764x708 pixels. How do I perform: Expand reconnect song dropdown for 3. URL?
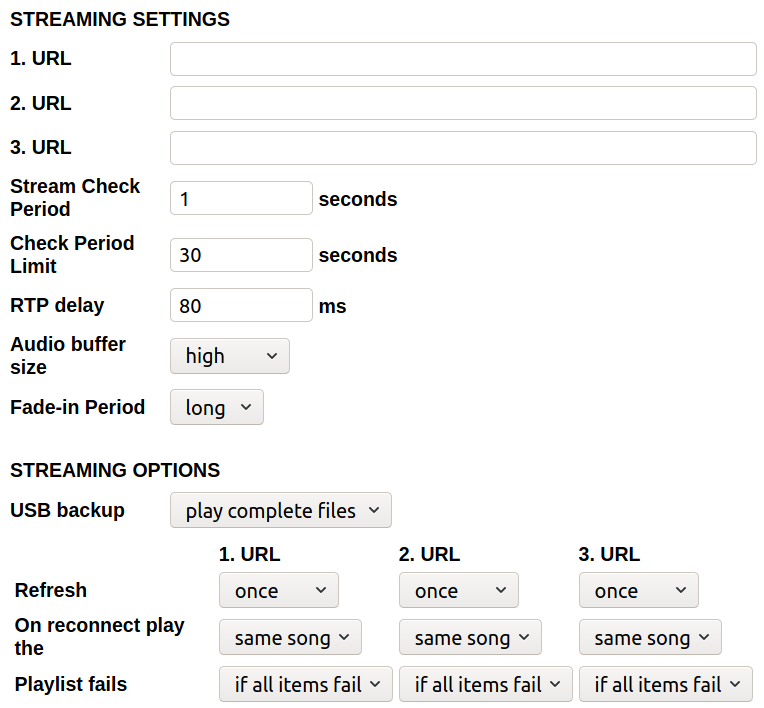click(650, 637)
